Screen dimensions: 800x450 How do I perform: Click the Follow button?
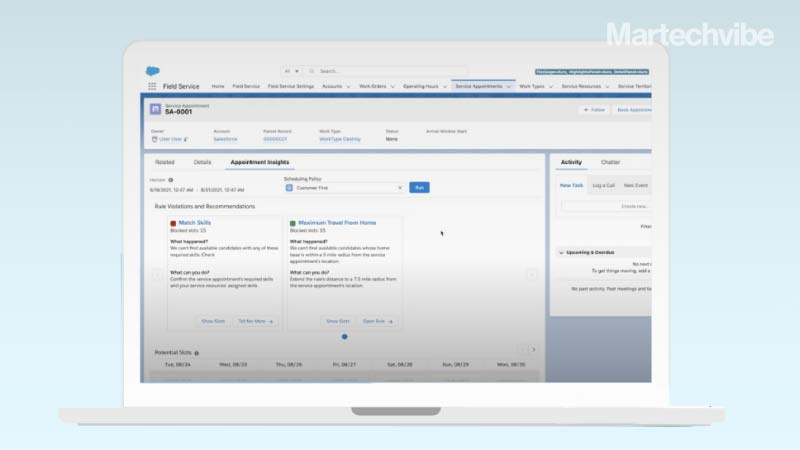pos(594,110)
